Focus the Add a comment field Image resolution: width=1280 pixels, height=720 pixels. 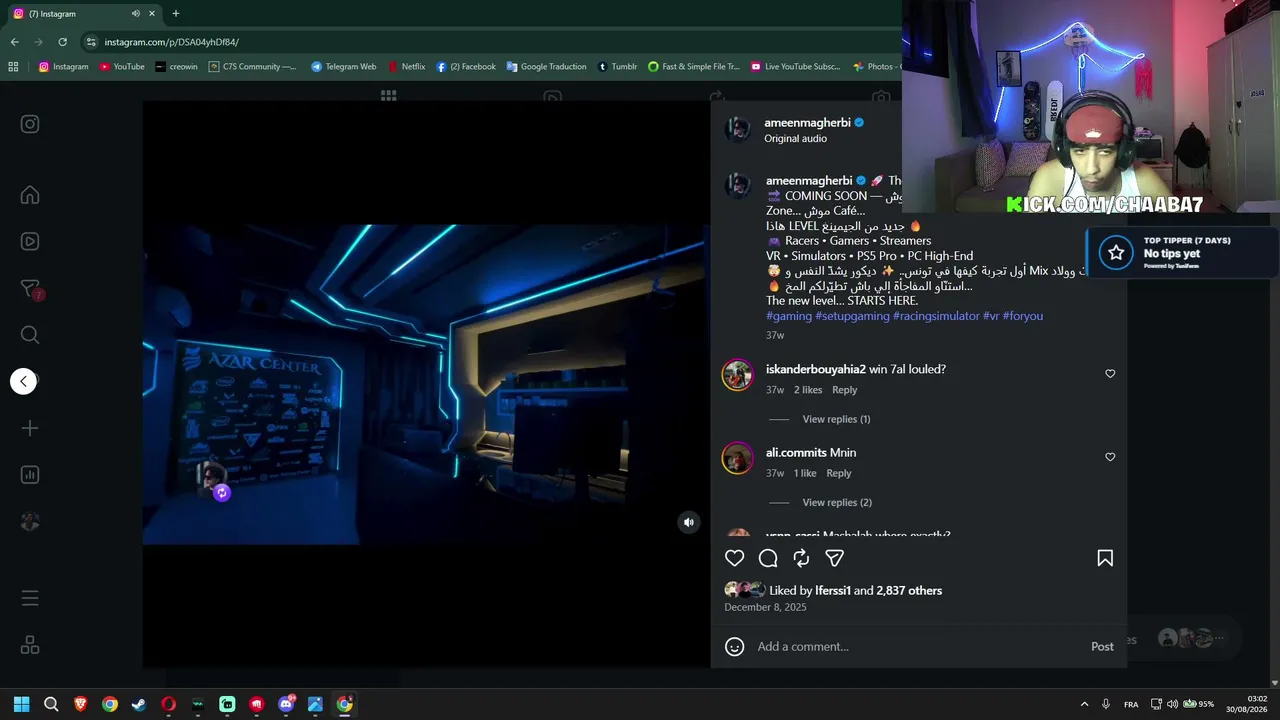(x=918, y=647)
